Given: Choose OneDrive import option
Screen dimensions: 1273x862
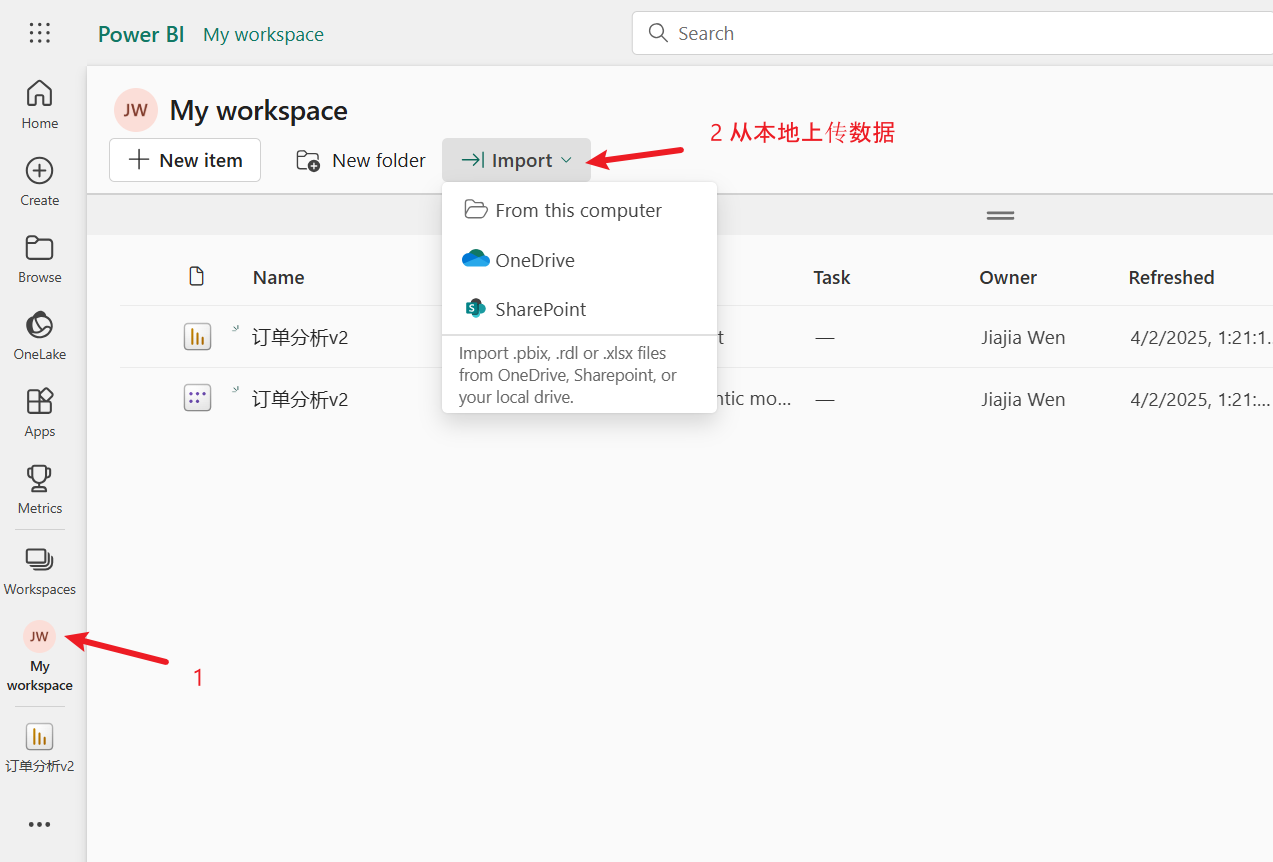Looking at the screenshot, I should pos(579,260).
